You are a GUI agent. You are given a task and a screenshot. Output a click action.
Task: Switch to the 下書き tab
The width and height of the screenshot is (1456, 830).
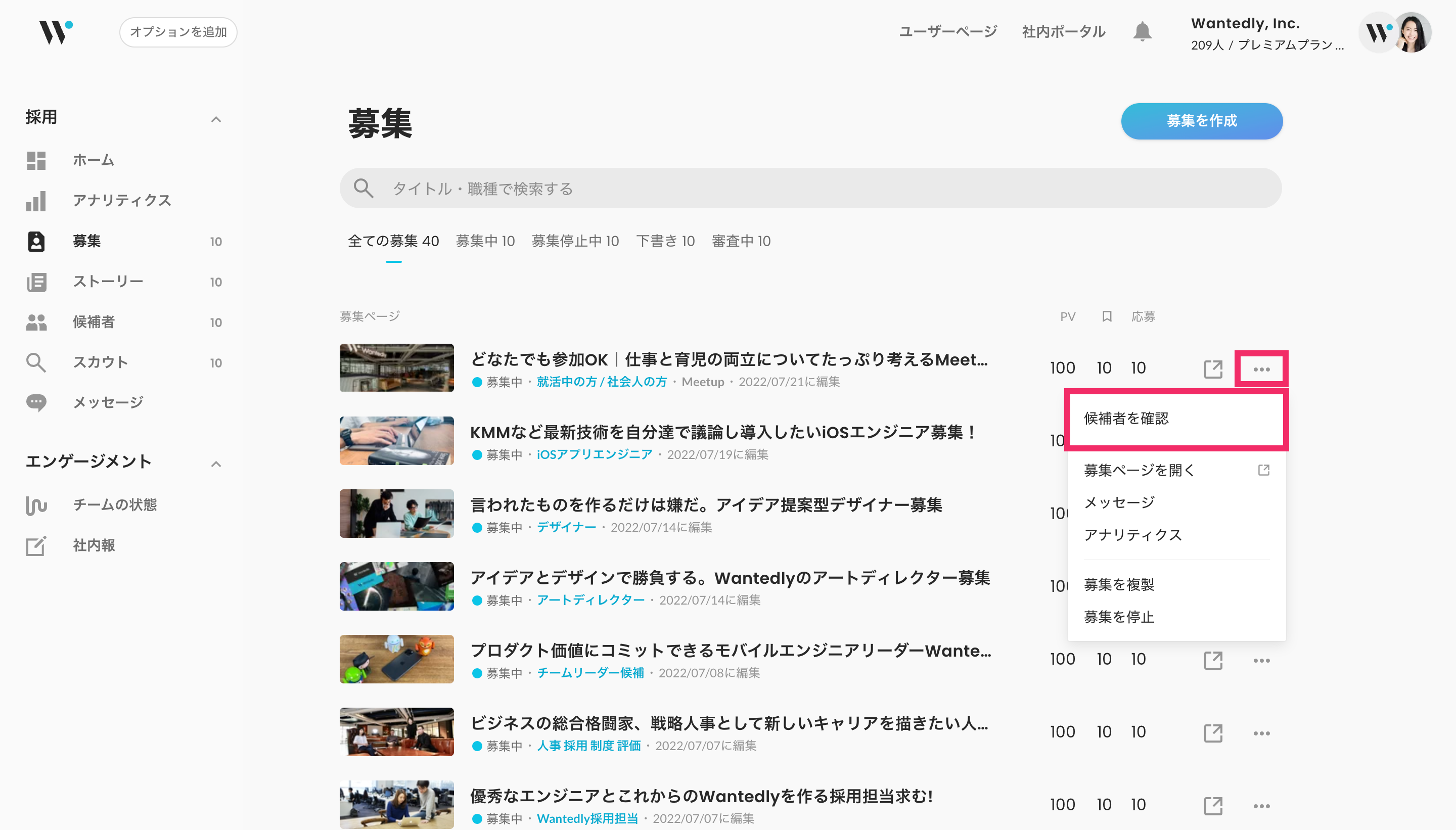pyautogui.click(x=665, y=241)
